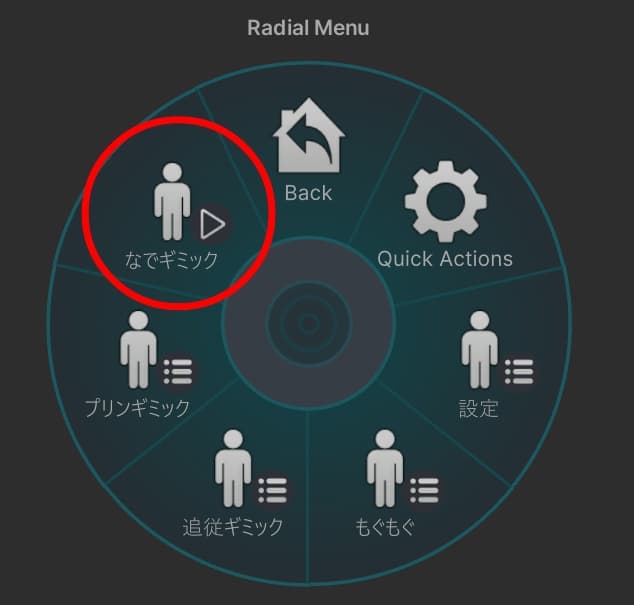Select the もぐもぐ menu label
The height and width of the screenshot is (605, 634).
[x=385, y=527]
